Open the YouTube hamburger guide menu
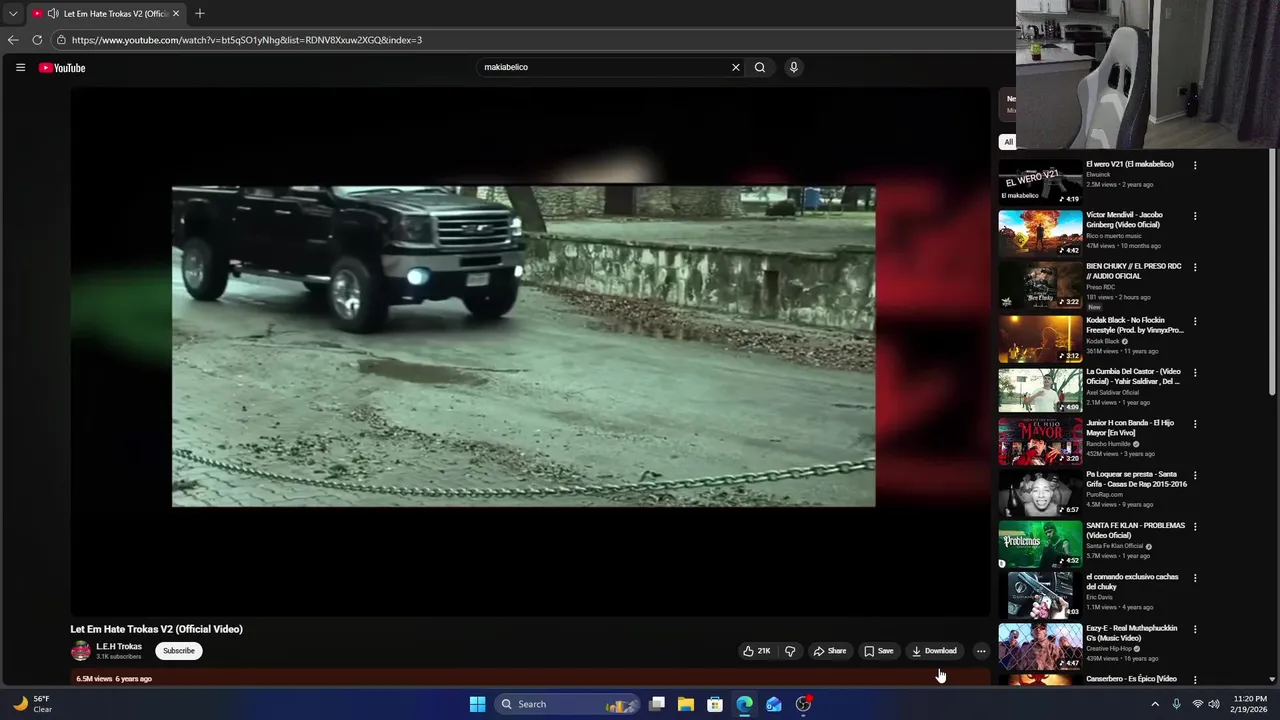 pyautogui.click(x=20, y=67)
